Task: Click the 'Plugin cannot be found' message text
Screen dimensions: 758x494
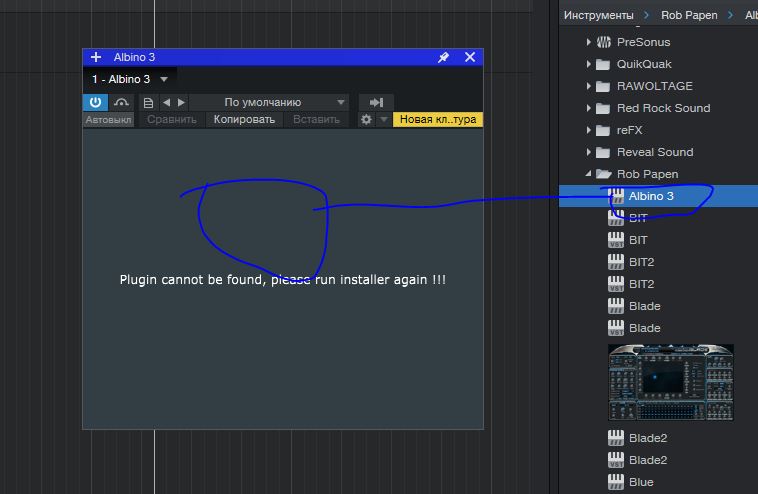Action: pyautogui.click(x=283, y=279)
